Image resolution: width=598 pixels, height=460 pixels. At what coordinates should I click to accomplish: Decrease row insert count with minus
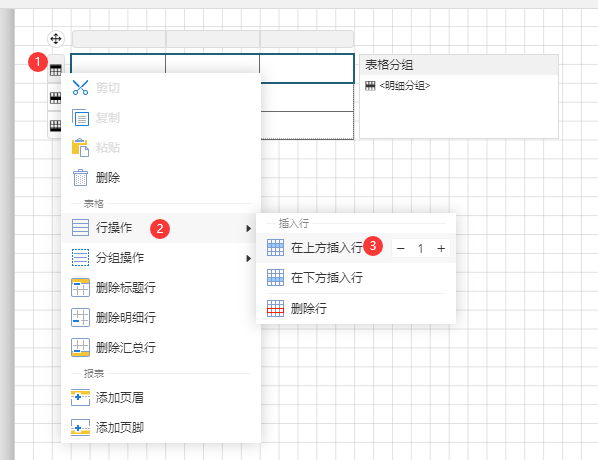click(400, 249)
